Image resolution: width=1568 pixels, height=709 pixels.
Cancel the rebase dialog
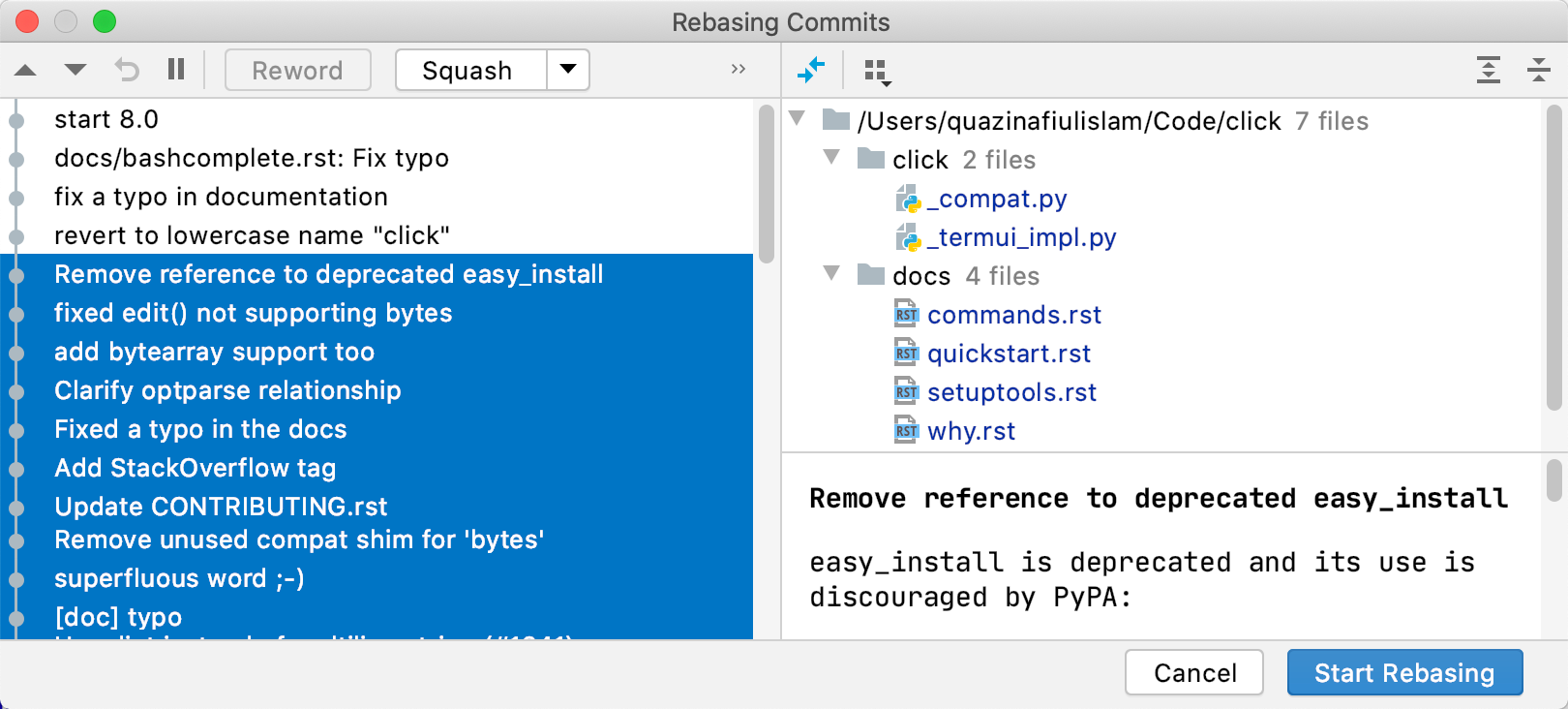1194,672
